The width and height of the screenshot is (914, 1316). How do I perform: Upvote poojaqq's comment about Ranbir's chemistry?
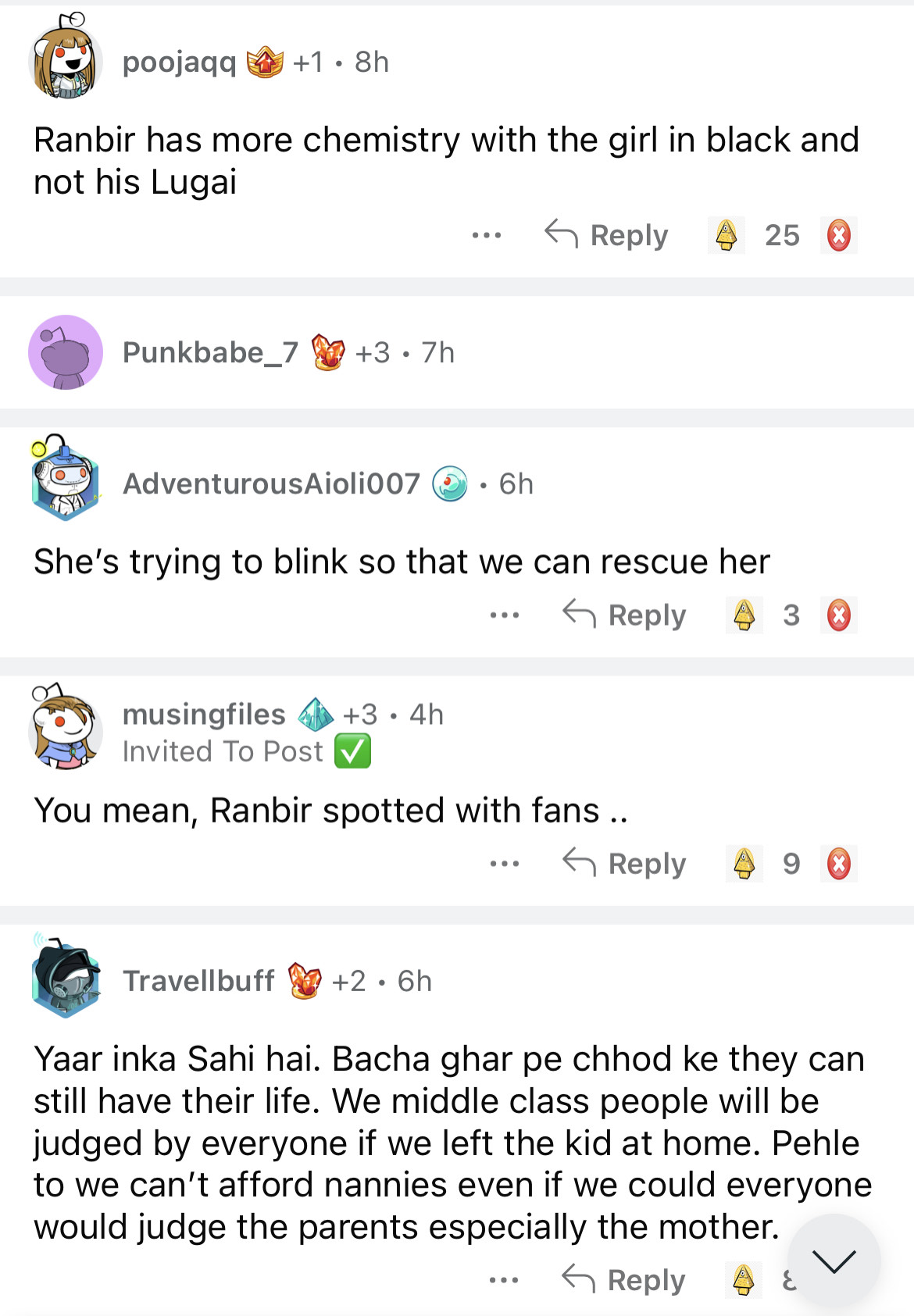(726, 235)
